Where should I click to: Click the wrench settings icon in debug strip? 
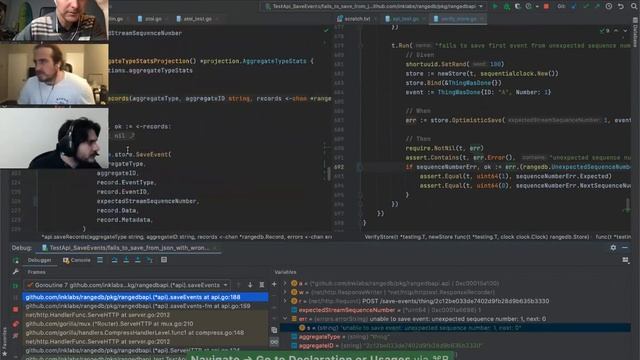[16, 272]
